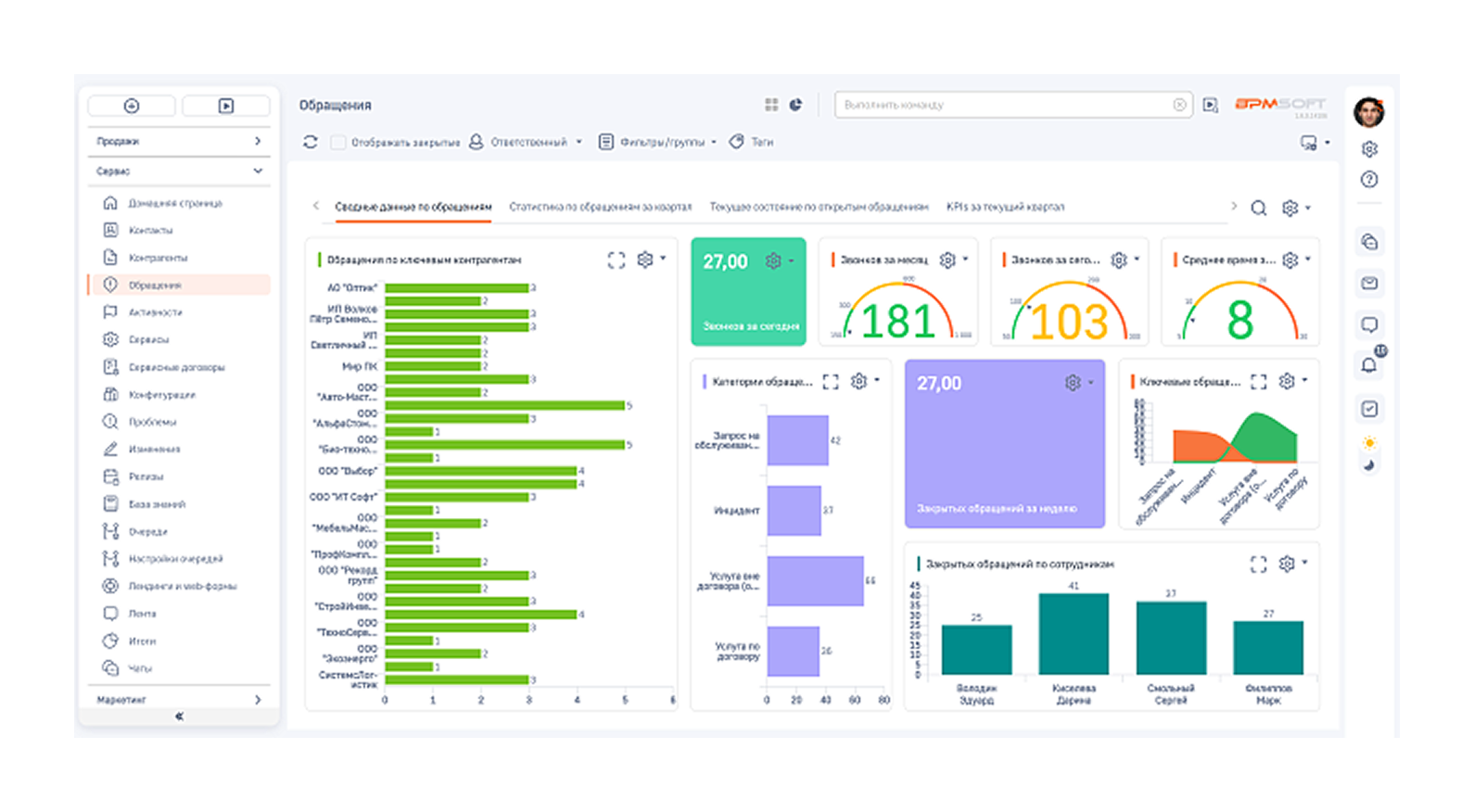Click the search magnifier next to the dashboard tabs

click(1258, 208)
